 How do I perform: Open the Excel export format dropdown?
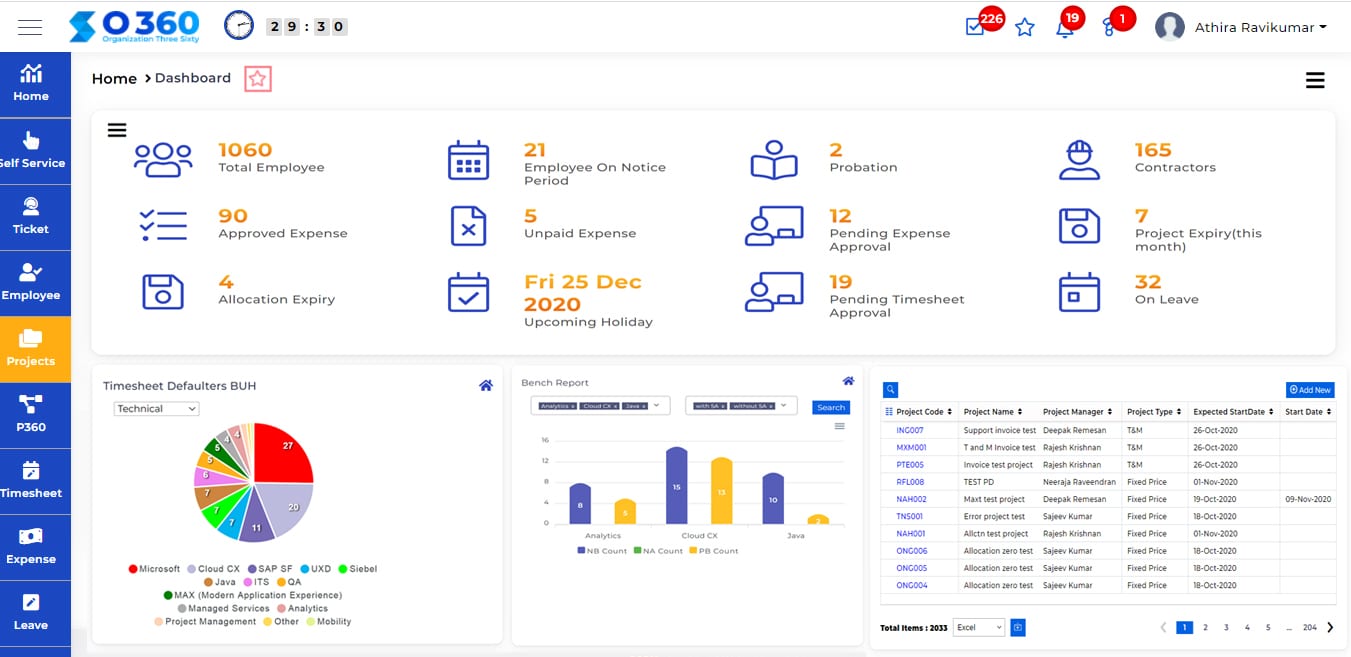977,627
